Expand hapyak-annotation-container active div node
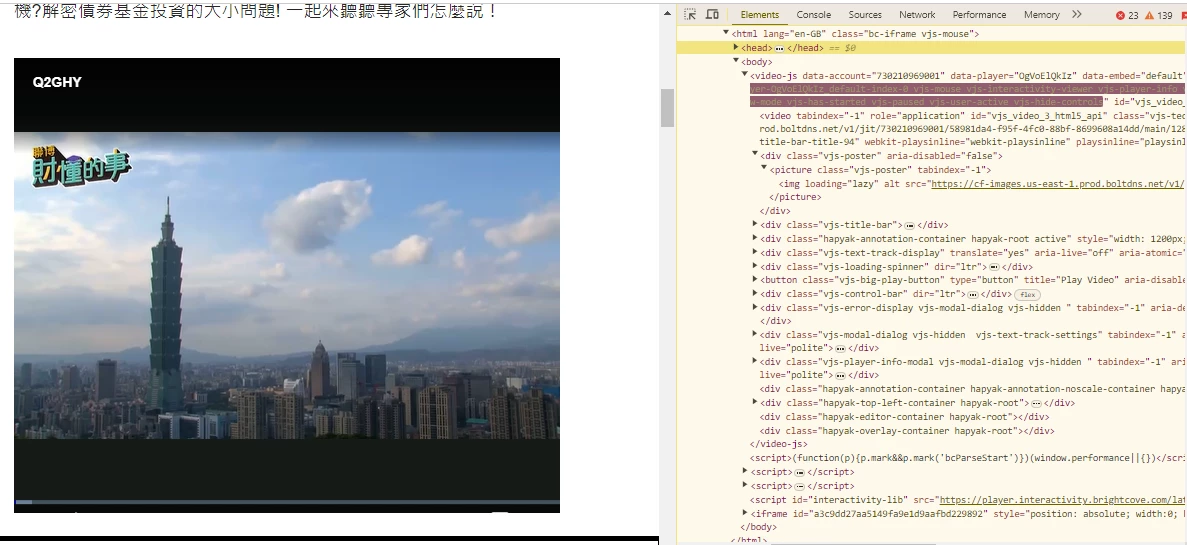The image size is (1187, 545). pyautogui.click(x=755, y=238)
